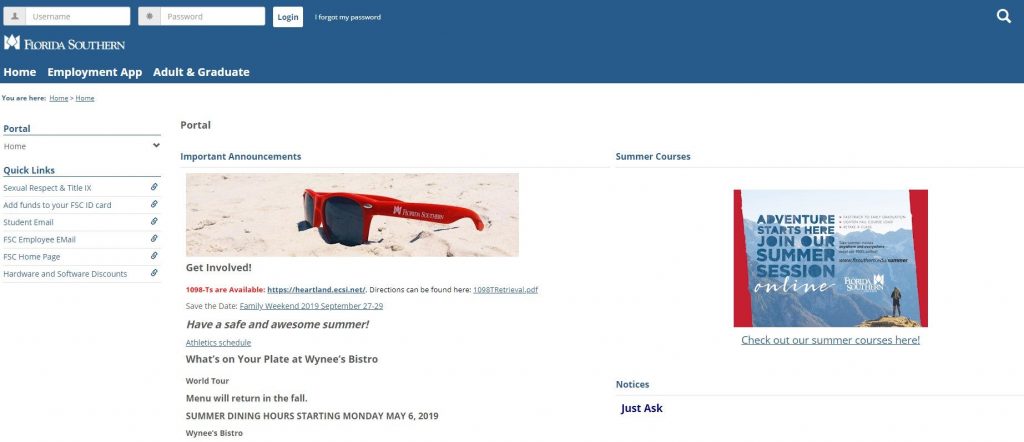Click link icon beside Student Email
Image resolution: width=1024 pixels, height=442 pixels.
154,221
